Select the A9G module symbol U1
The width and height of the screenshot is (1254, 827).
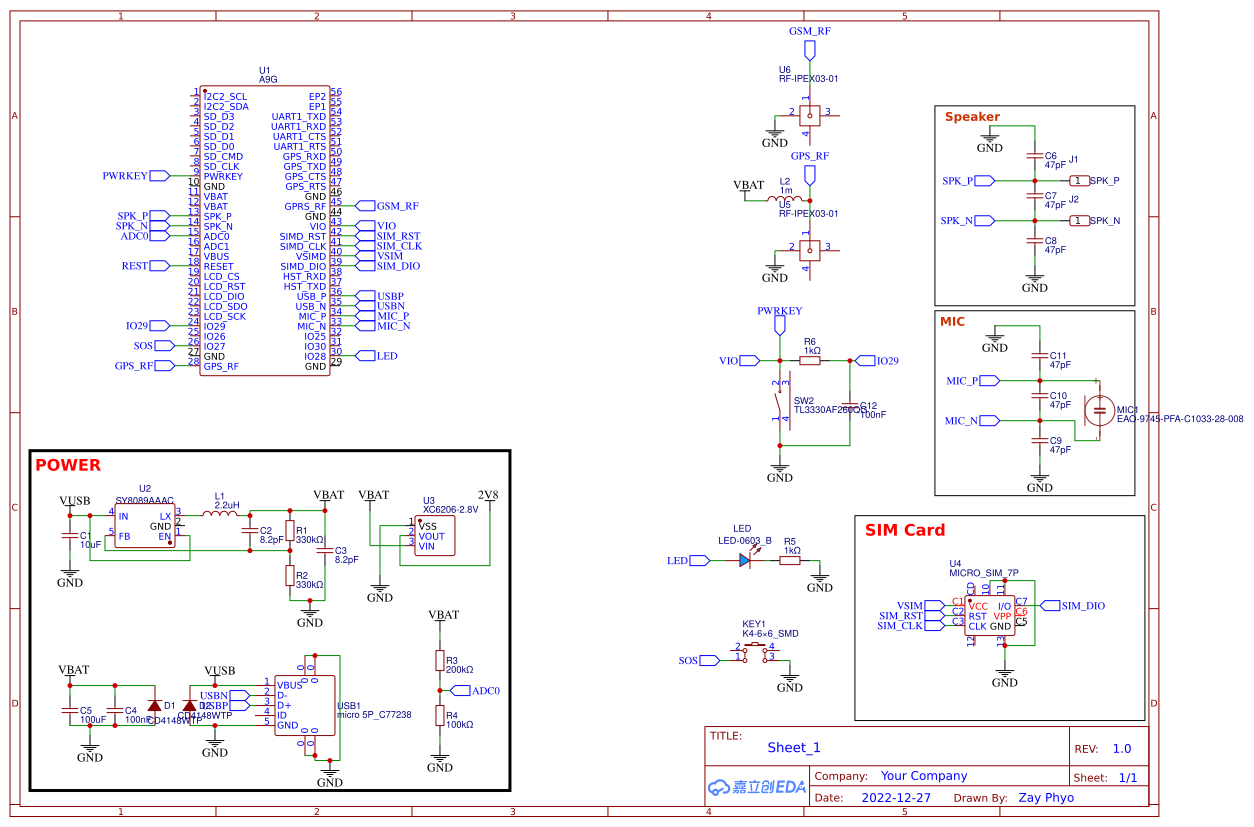coord(265,230)
